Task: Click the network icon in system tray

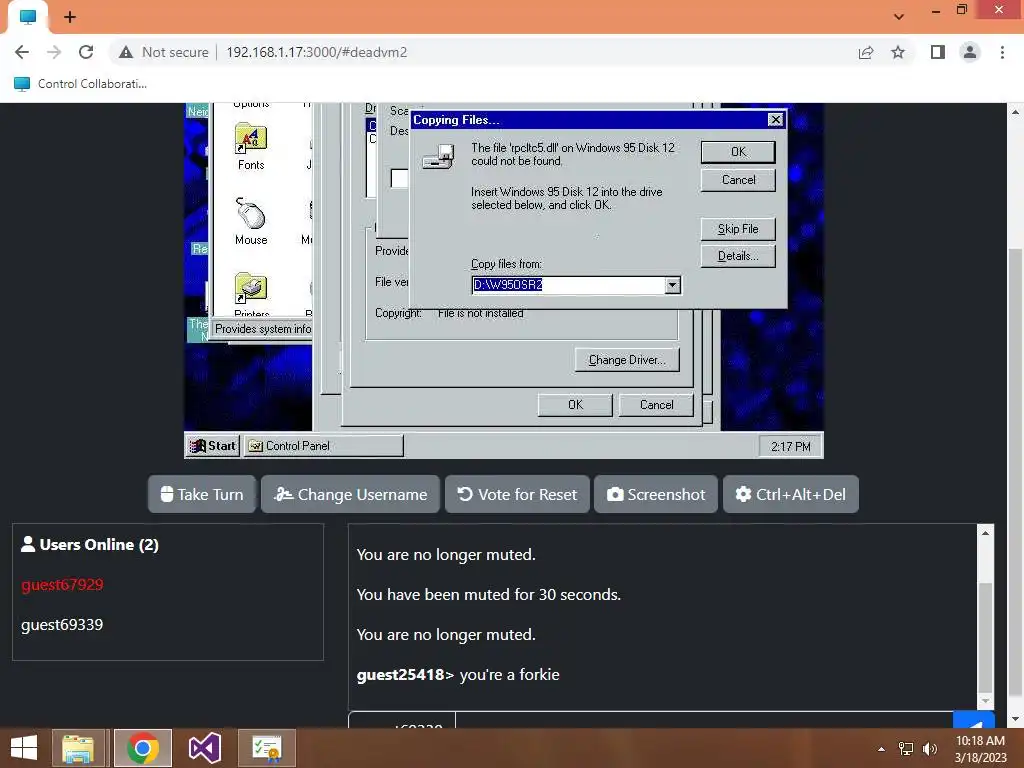Action: coord(906,749)
